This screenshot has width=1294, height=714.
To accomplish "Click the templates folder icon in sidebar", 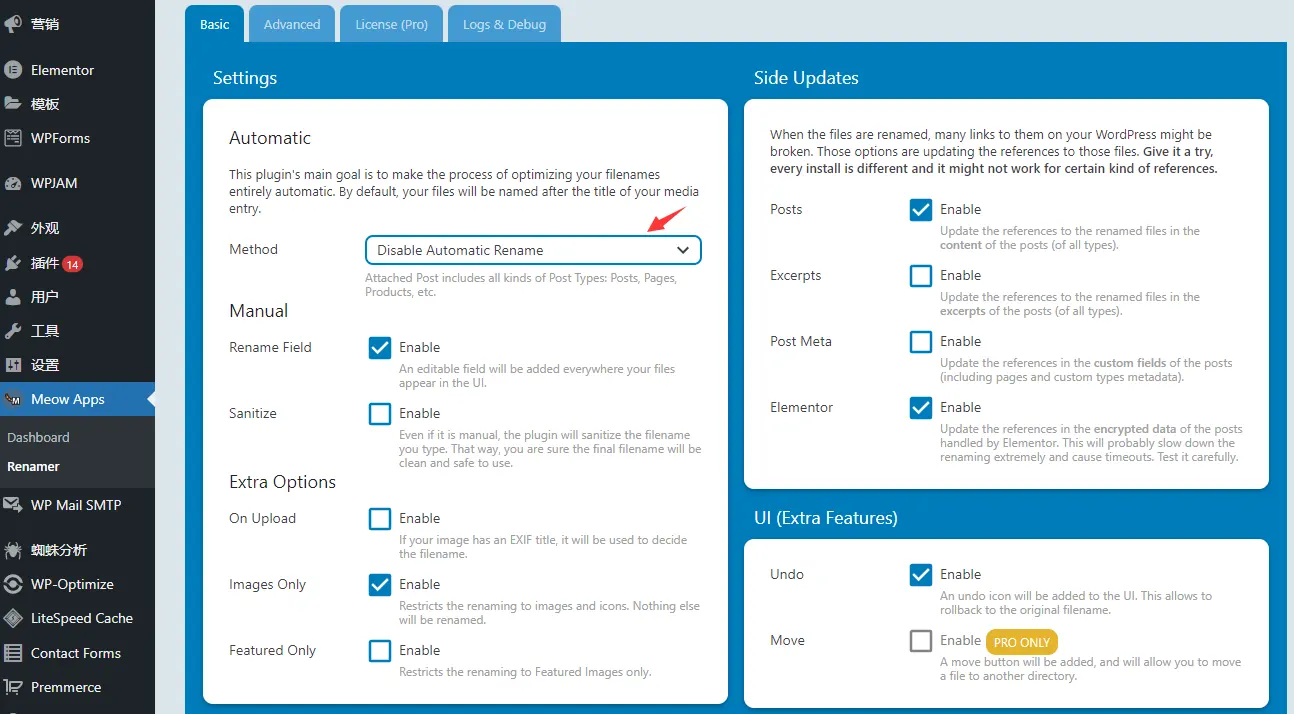I will [13, 104].
